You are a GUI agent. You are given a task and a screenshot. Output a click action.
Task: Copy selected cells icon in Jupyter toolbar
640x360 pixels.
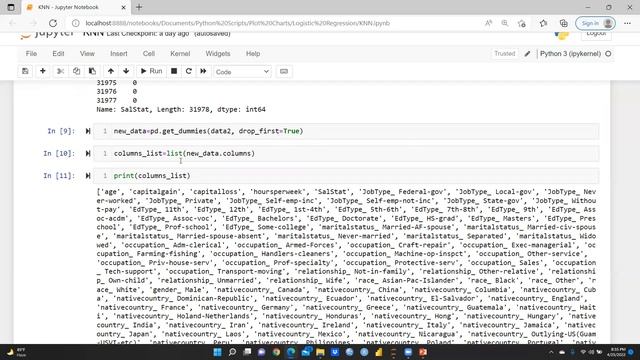pyautogui.click(x=76, y=71)
